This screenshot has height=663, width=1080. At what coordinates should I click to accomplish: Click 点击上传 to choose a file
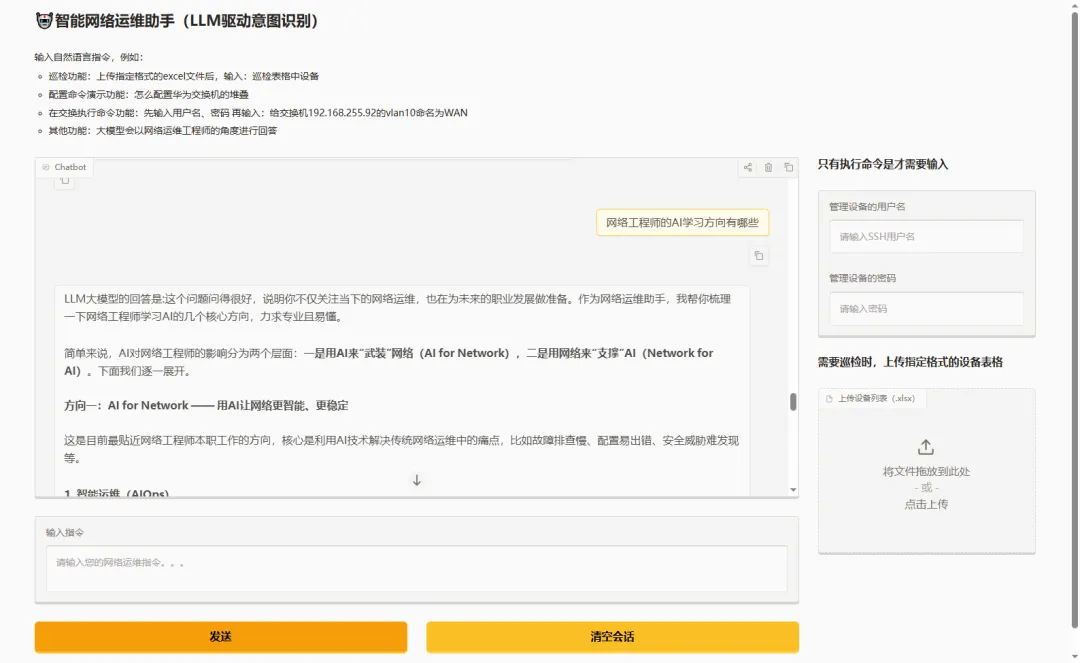click(926, 504)
